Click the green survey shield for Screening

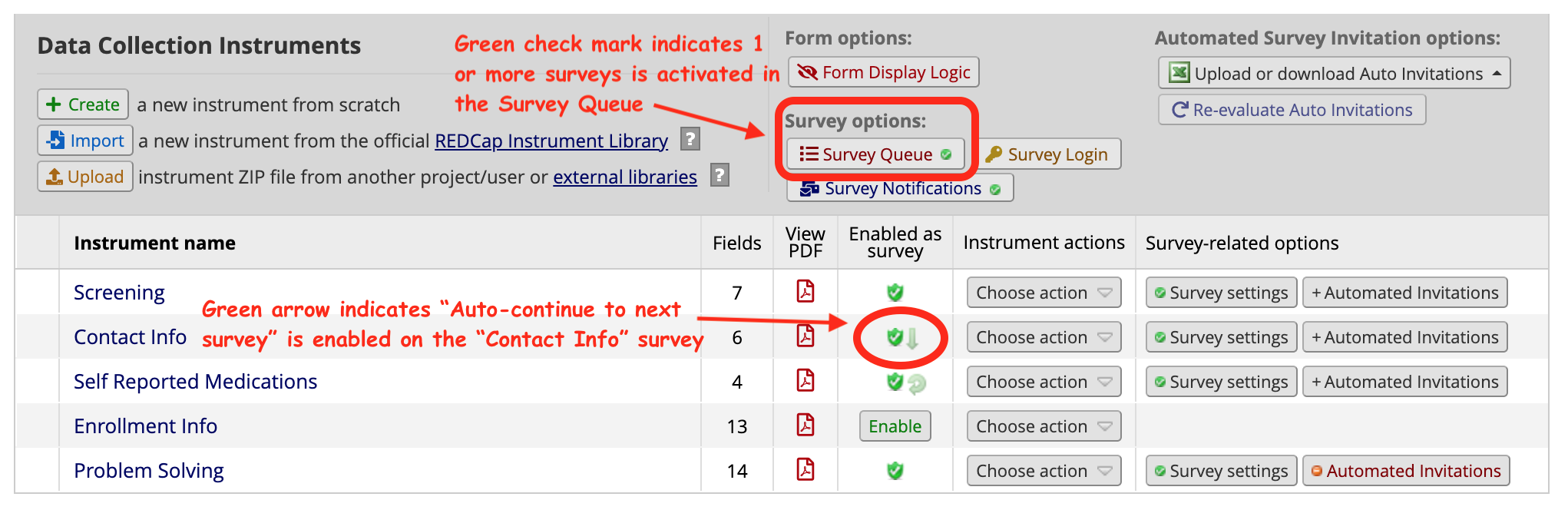pyautogui.click(x=895, y=292)
